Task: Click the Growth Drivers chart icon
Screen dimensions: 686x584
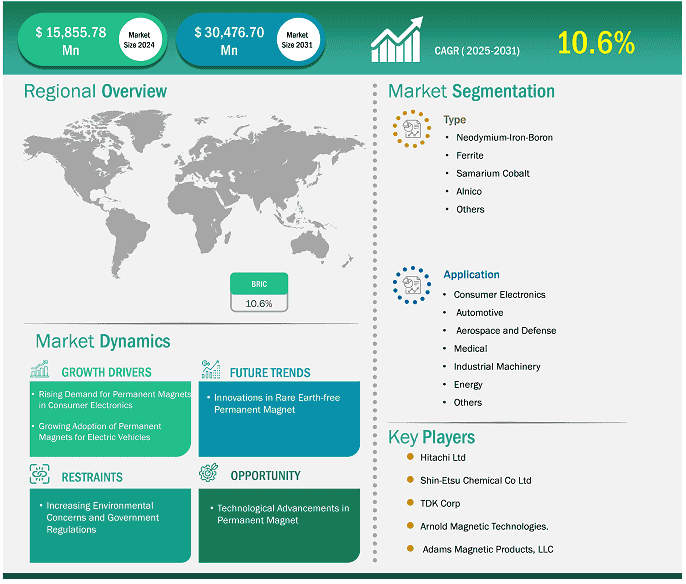Action: click(x=39, y=369)
